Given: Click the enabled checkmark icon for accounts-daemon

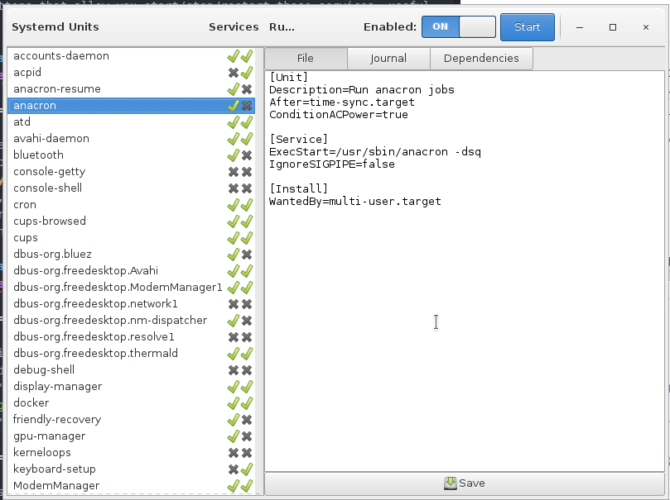Looking at the screenshot, I should [233, 56].
